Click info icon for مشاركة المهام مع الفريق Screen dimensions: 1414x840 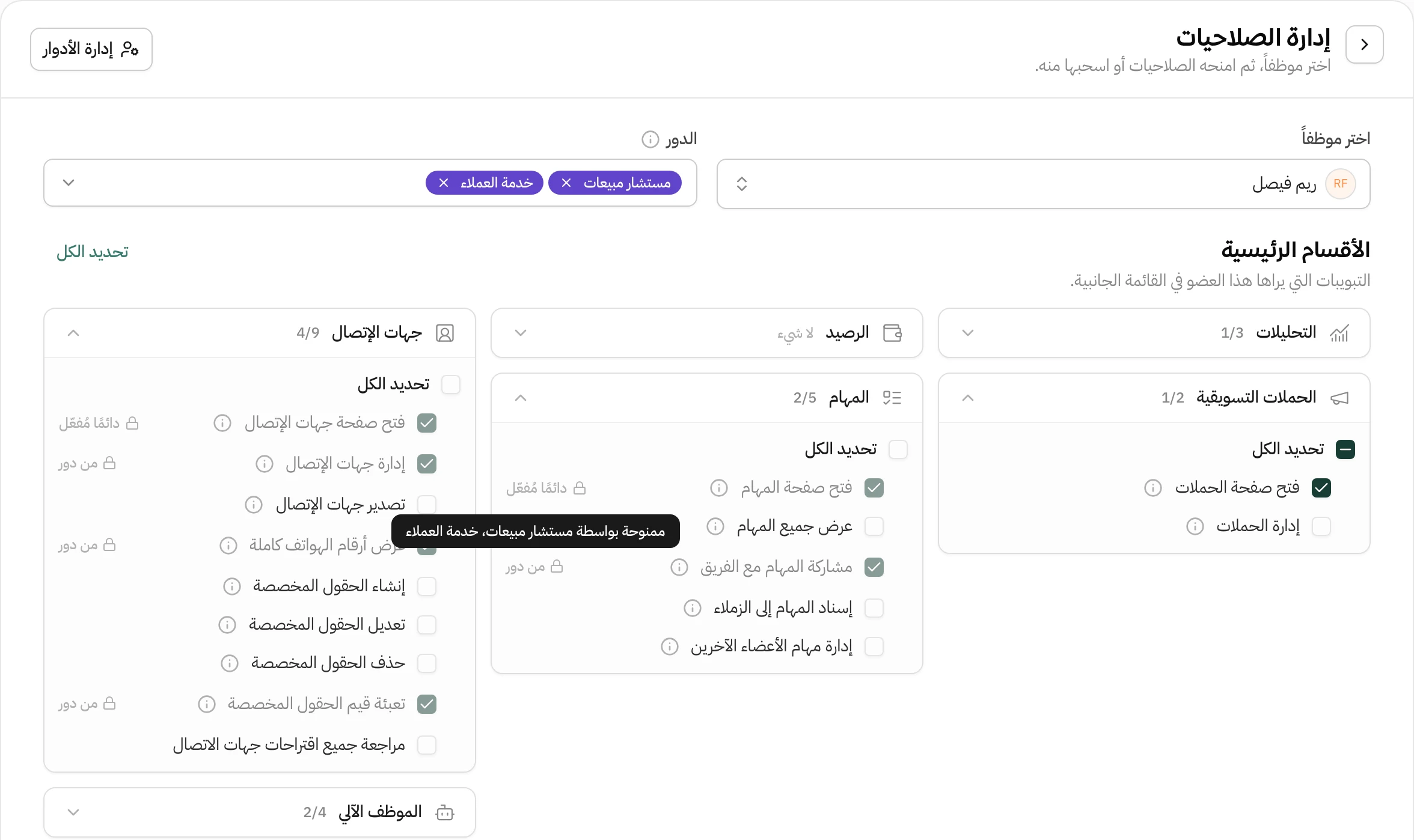point(679,567)
